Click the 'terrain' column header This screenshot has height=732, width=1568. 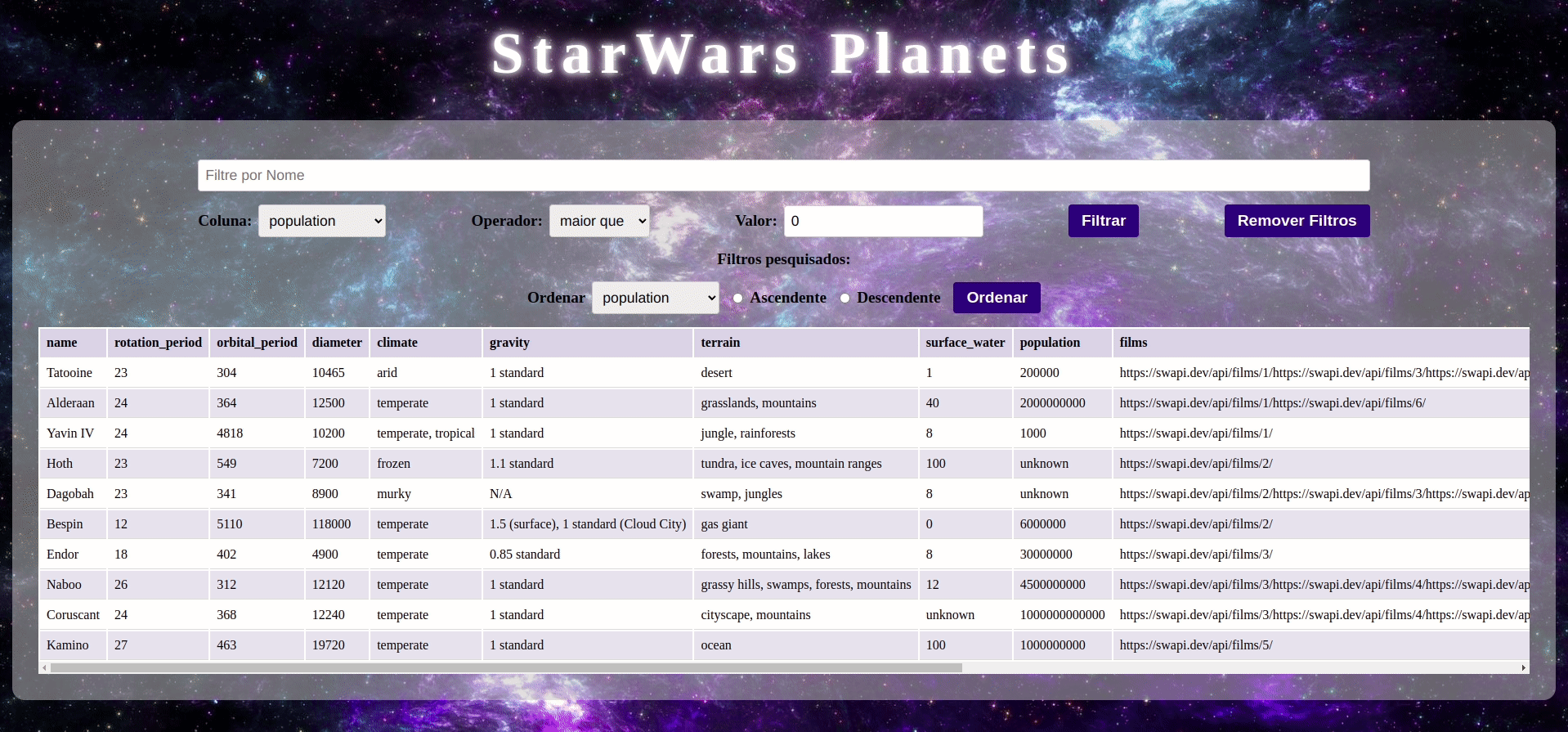(806, 343)
